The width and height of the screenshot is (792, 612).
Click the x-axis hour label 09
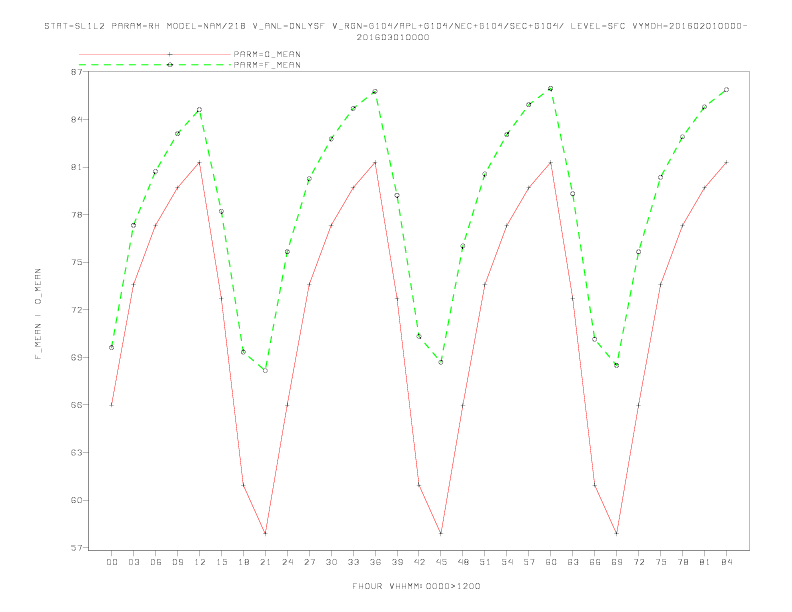177,562
